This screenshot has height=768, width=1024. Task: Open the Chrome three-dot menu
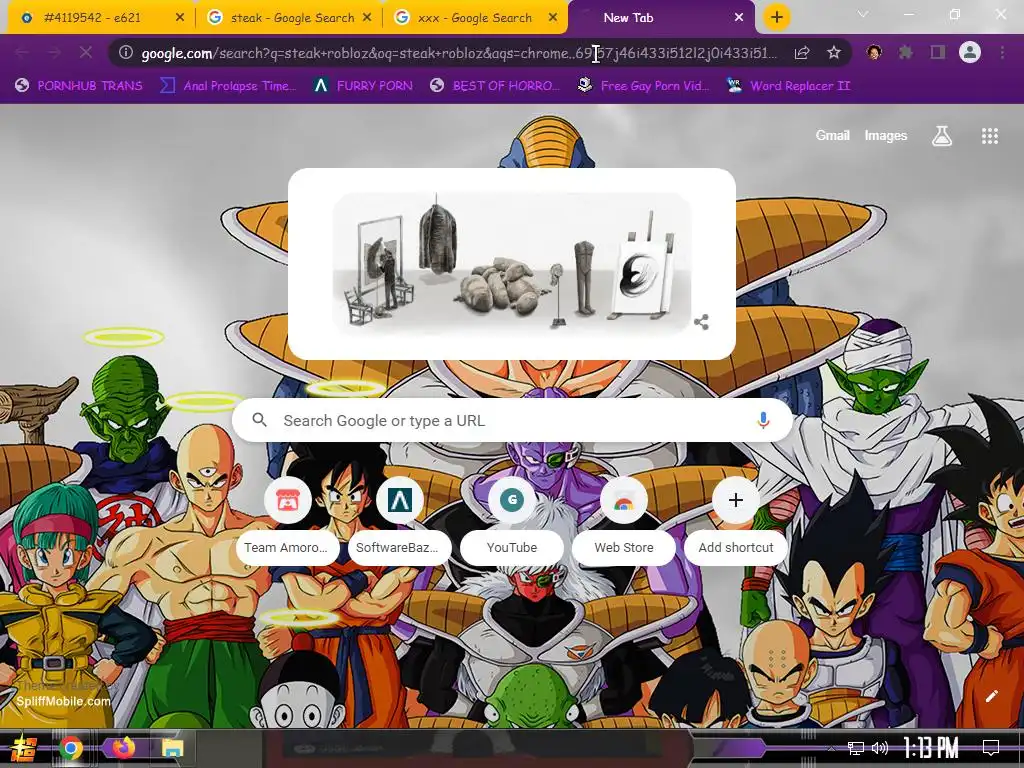1002,52
